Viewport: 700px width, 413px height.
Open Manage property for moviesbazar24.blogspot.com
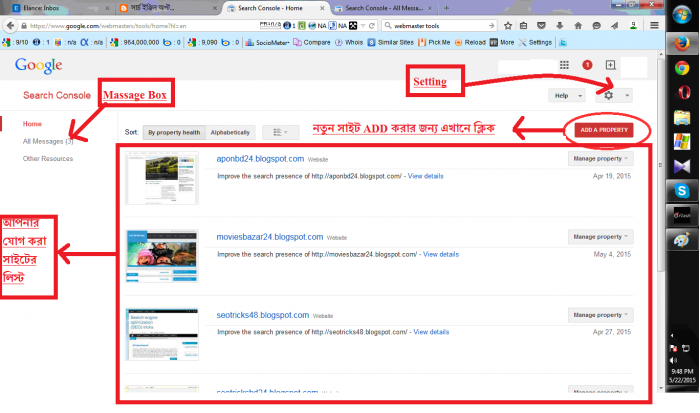click(600, 237)
